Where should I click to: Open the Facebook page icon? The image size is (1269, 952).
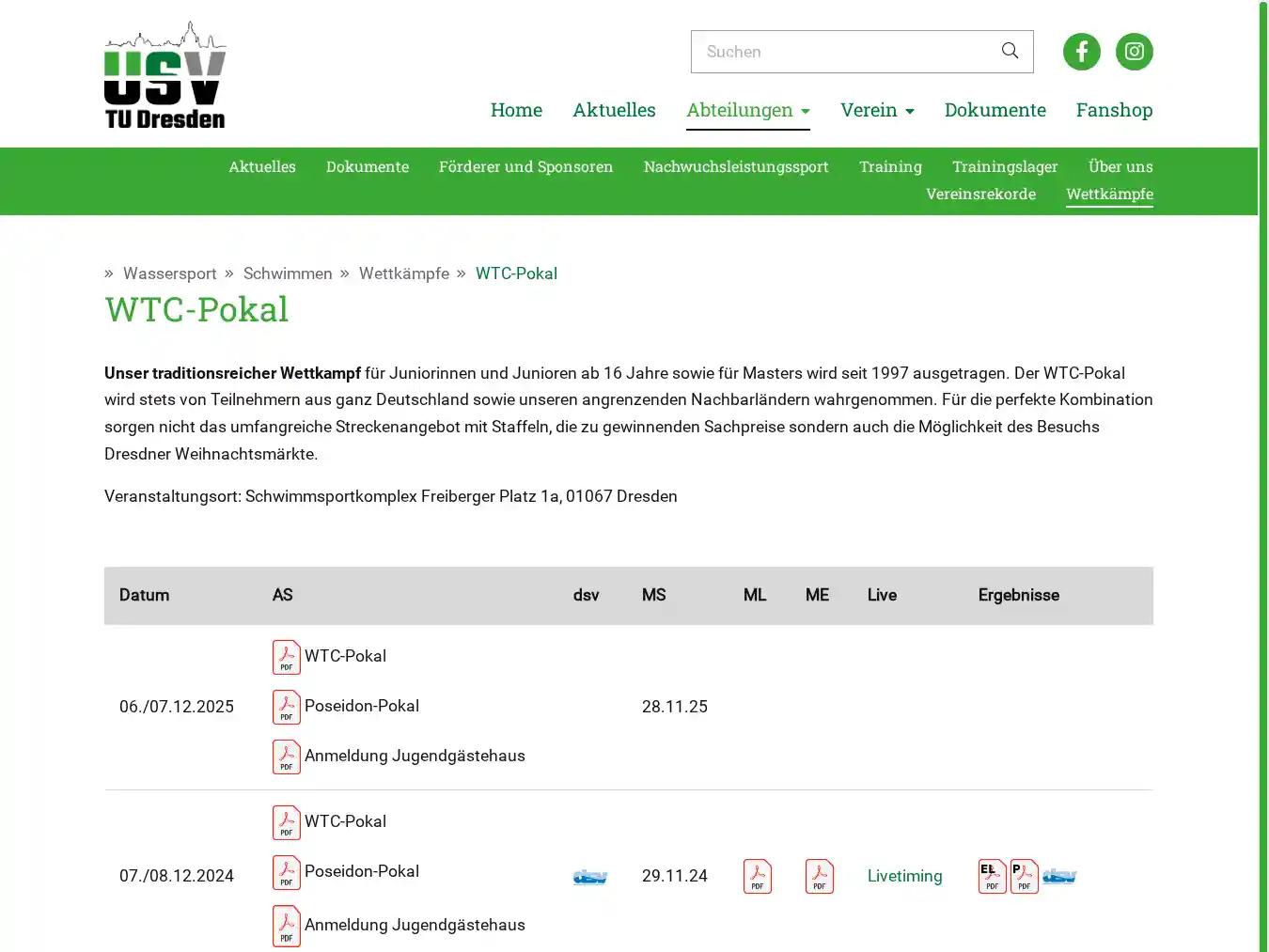pyautogui.click(x=1081, y=52)
